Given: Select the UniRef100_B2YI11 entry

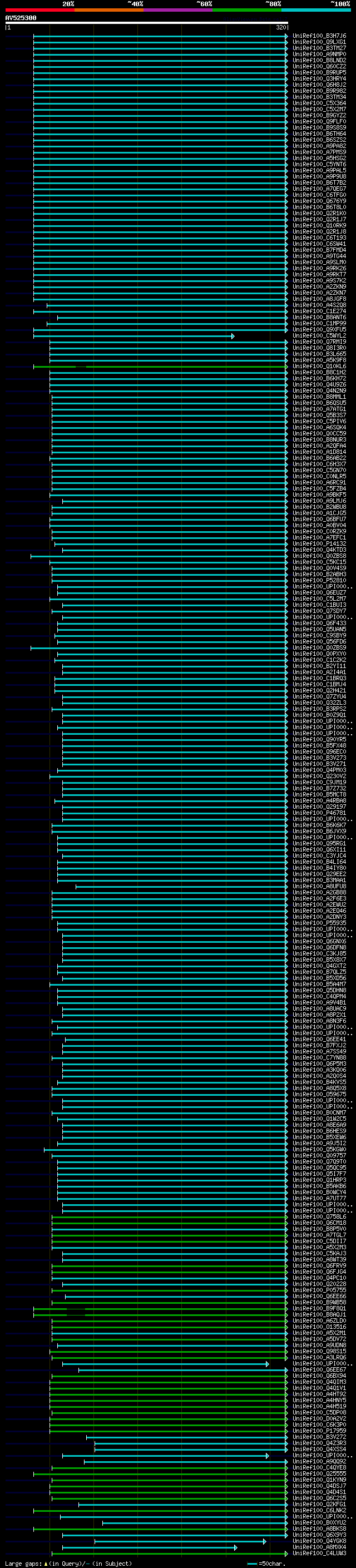Looking at the screenshot, I should click(319, 666).
